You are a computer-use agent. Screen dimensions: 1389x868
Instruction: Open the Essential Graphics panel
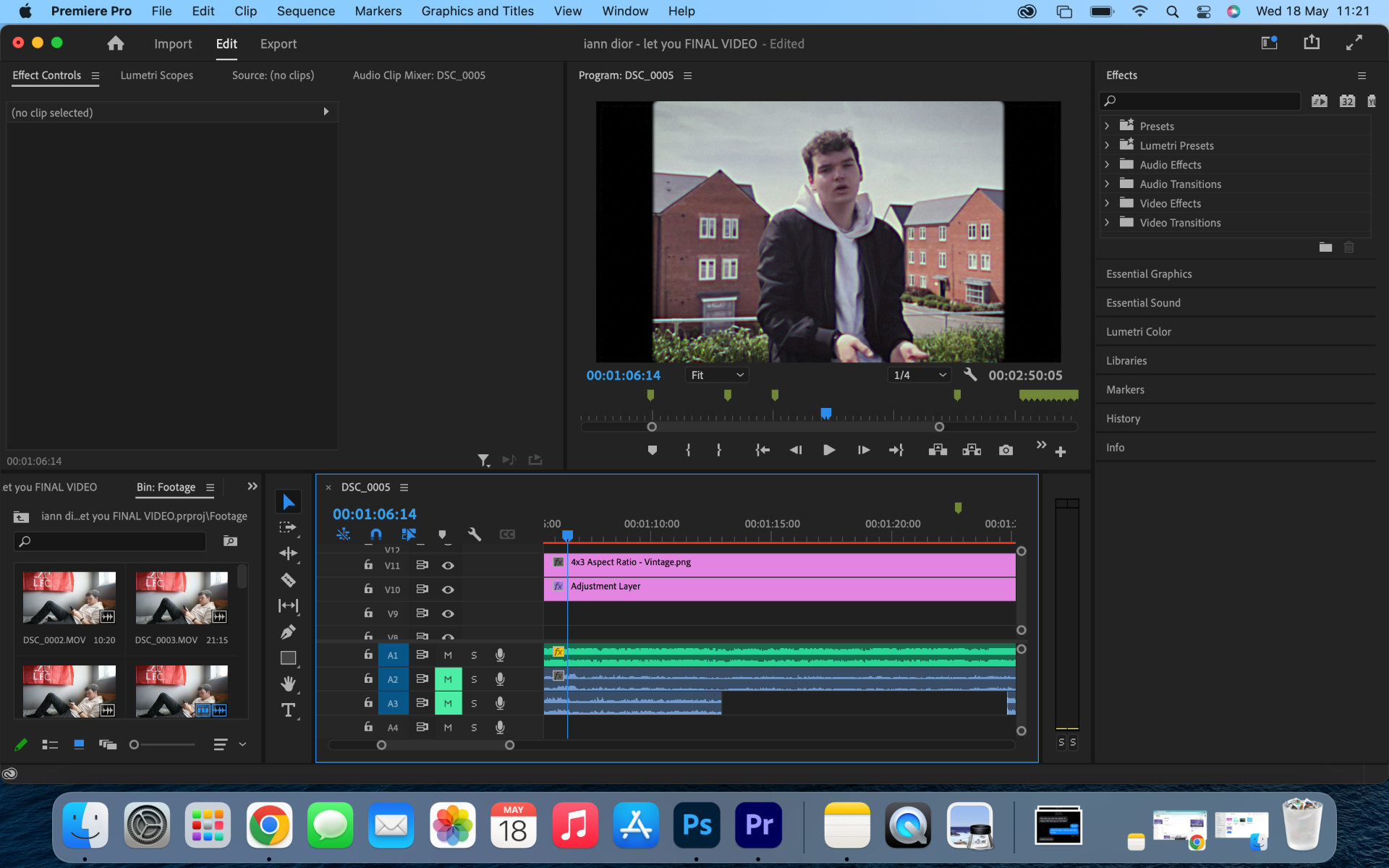(1149, 274)
